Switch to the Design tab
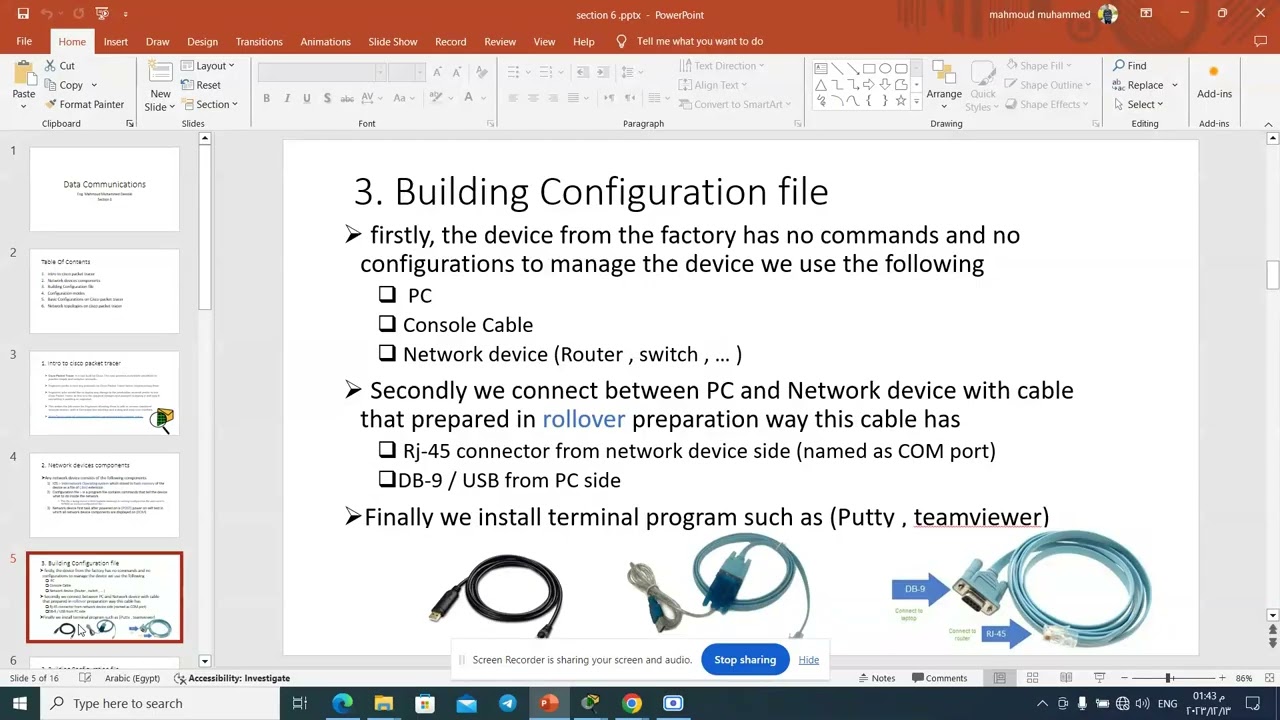This screenshot has width=1280, height=720. [202, 41]
